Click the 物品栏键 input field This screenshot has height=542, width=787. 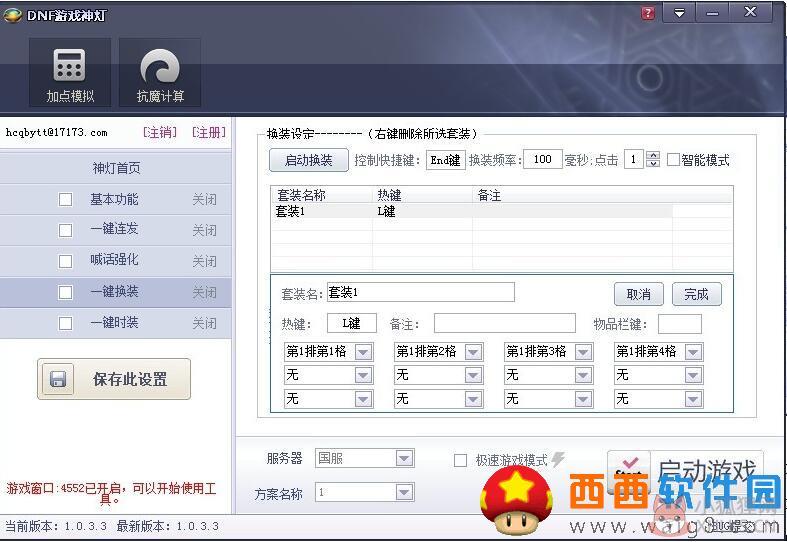(680, 324)
